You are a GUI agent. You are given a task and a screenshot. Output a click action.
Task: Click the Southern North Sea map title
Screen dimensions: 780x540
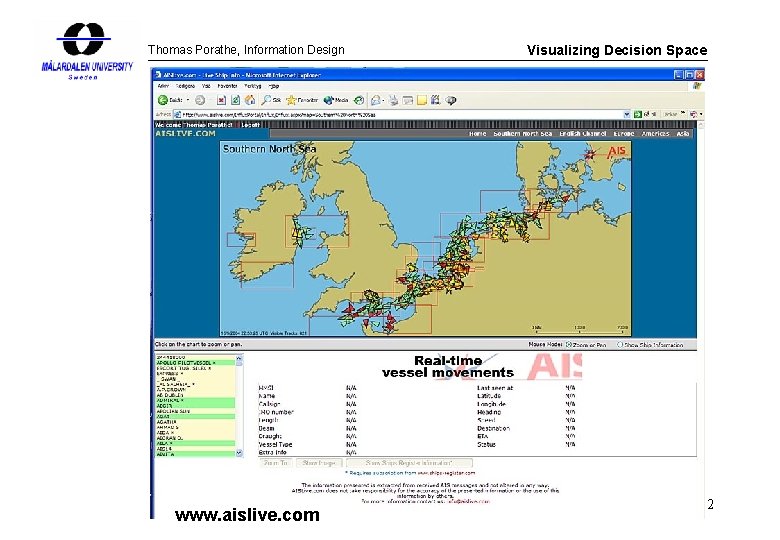(269, 149)
